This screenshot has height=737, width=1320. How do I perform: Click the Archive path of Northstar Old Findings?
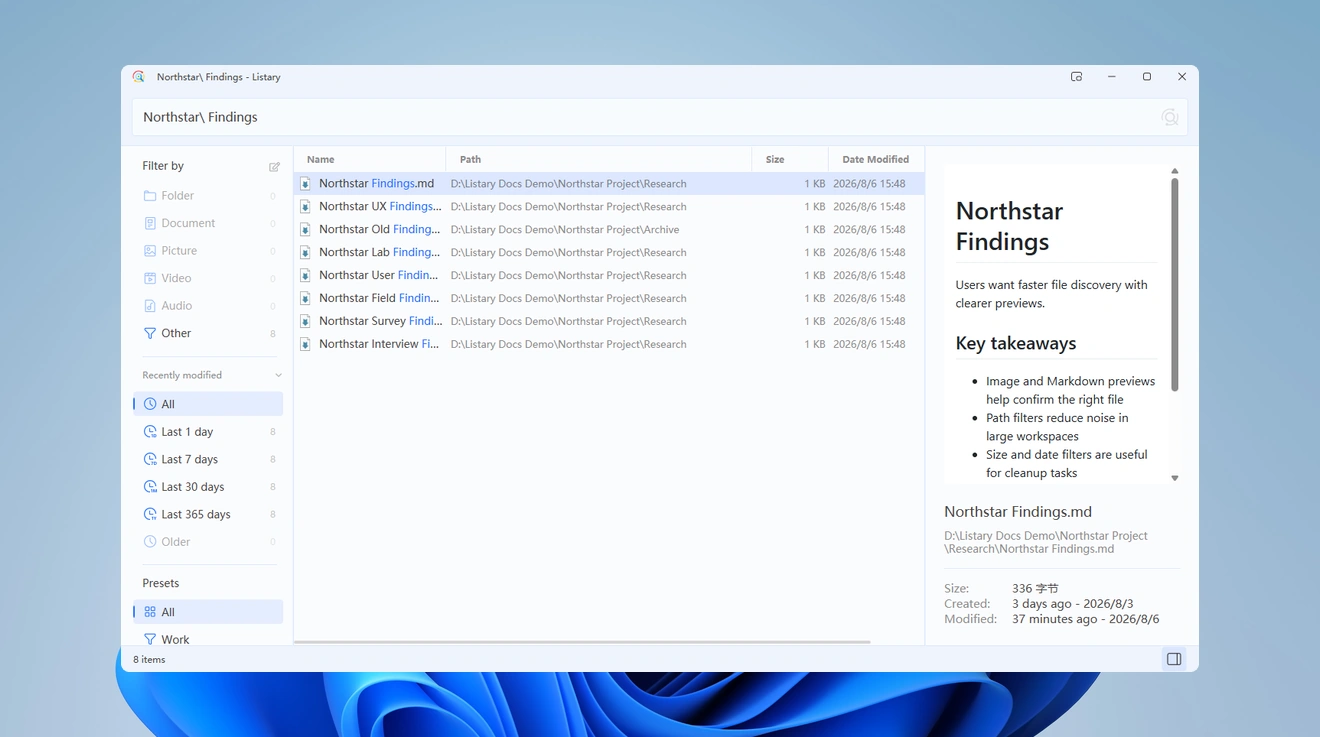[565, 230]
